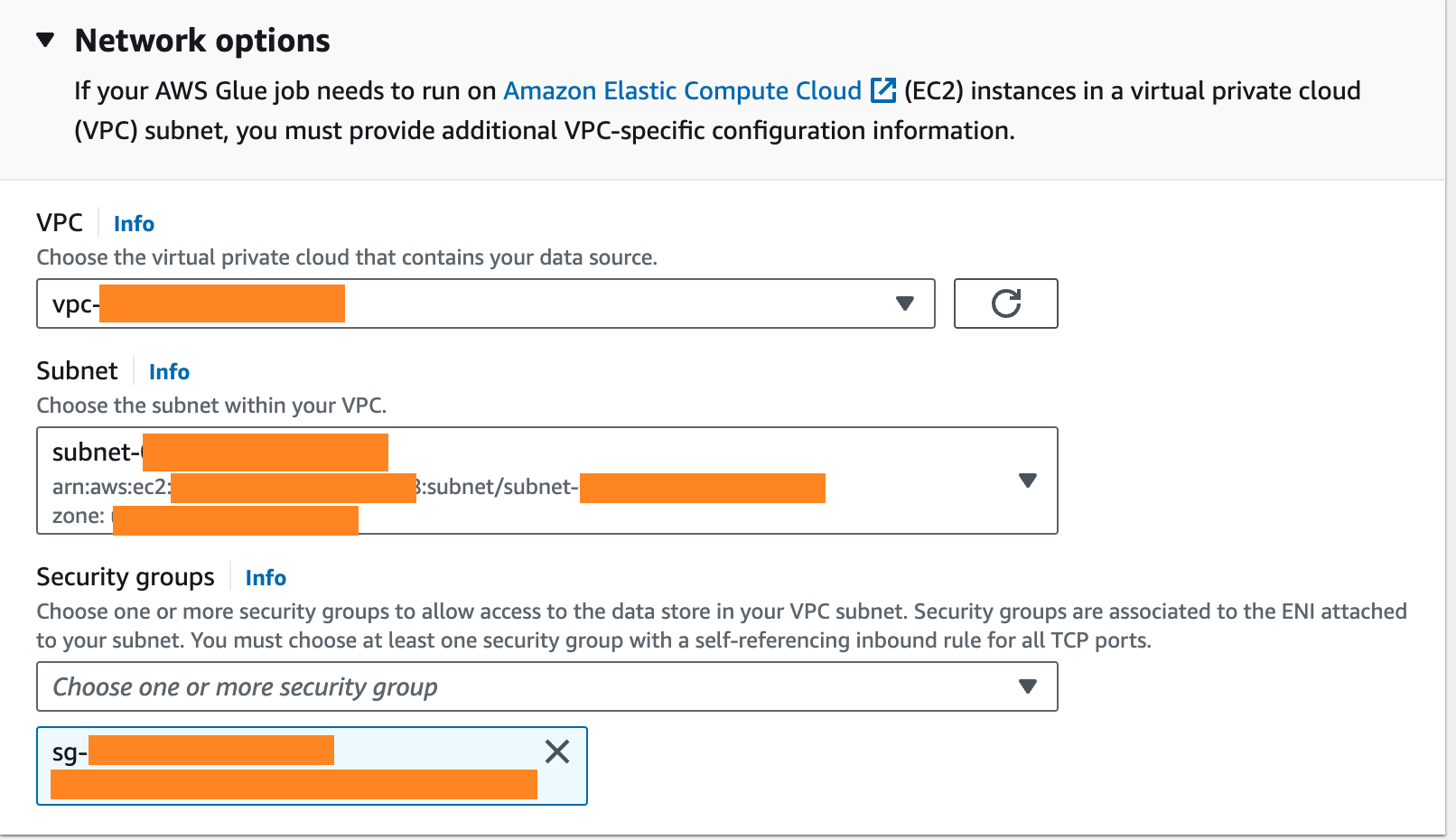
Task: Refresh the VPC list
Action: [x=1005, y=303]
